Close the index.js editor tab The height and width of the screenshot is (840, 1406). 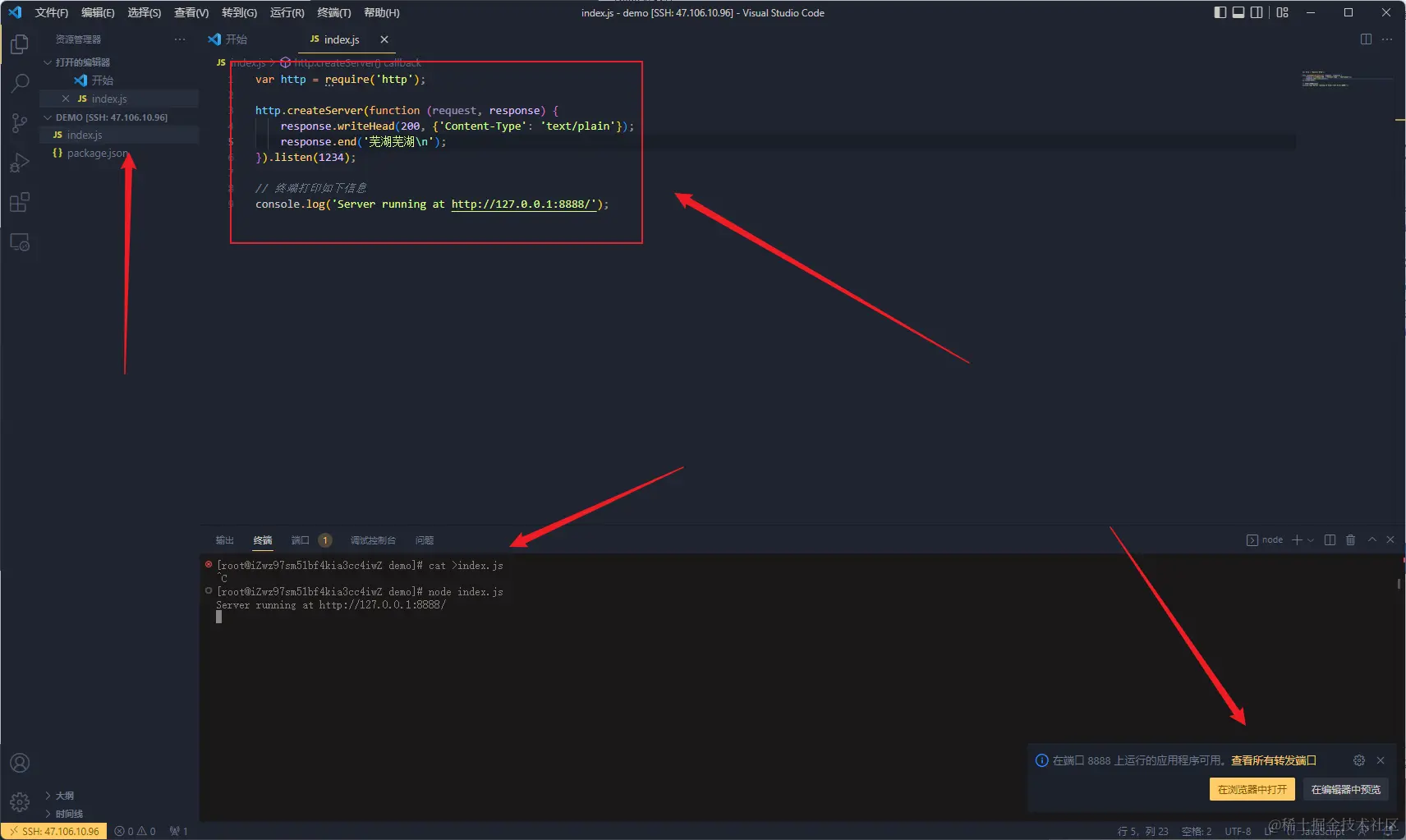click(384, 39)
